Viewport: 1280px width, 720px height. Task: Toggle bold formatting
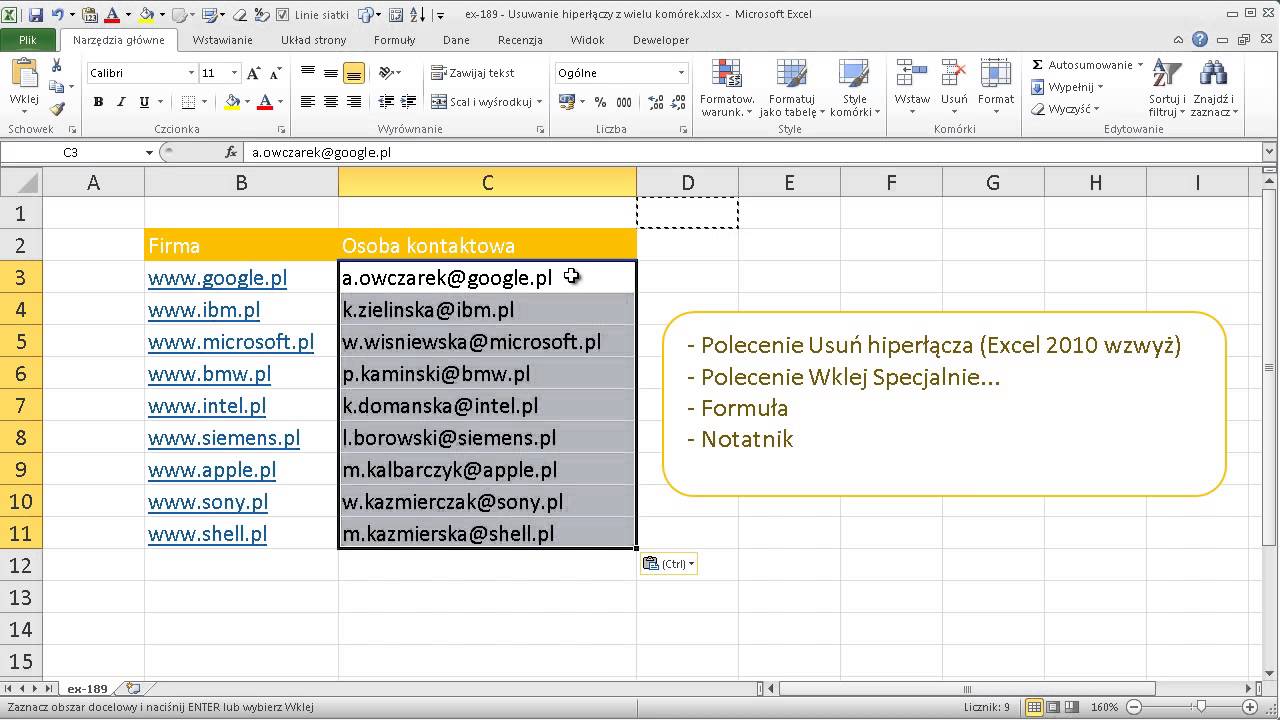(x=98, y=102)
